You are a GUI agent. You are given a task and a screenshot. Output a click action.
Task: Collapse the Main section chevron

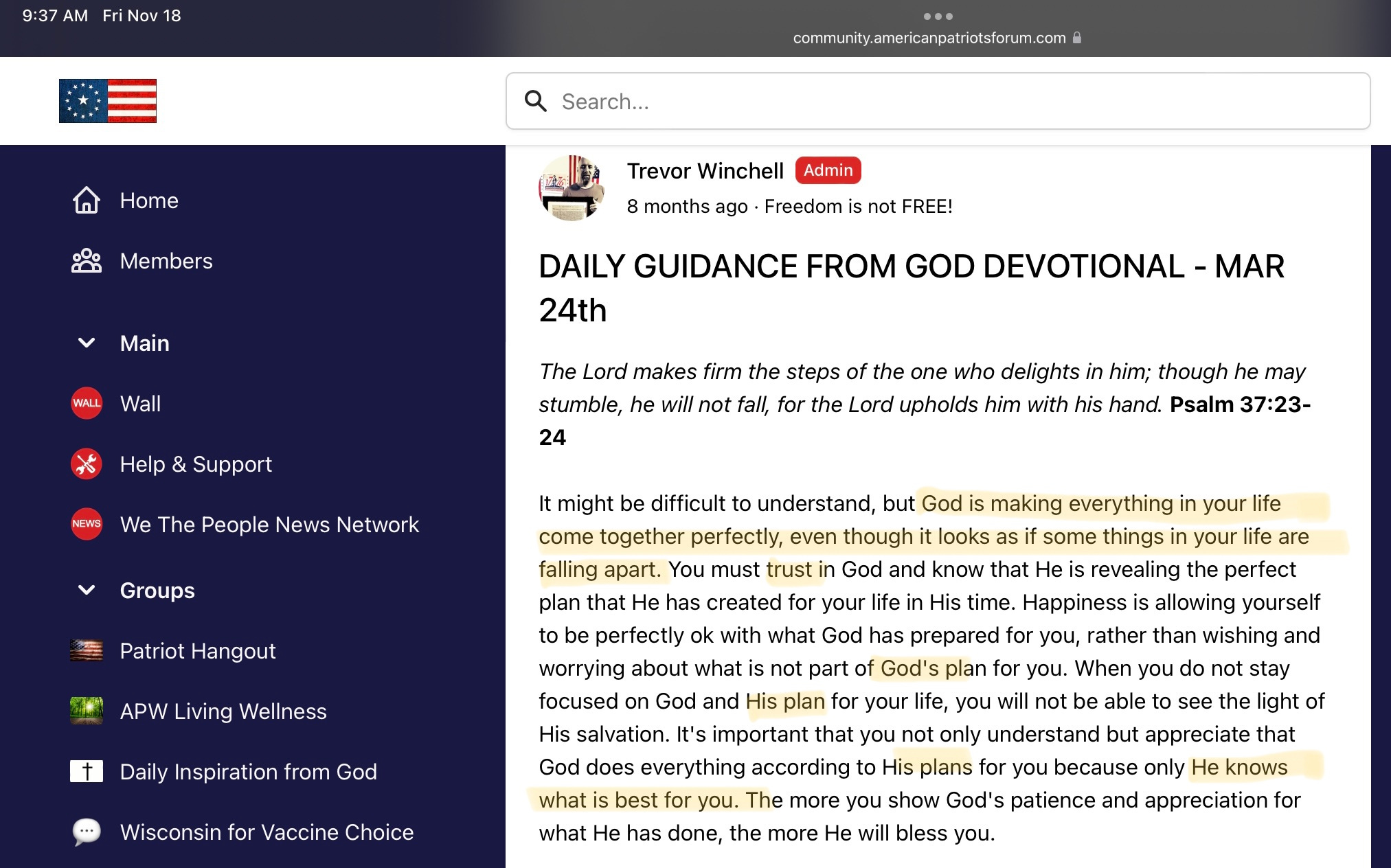(87, 343)
